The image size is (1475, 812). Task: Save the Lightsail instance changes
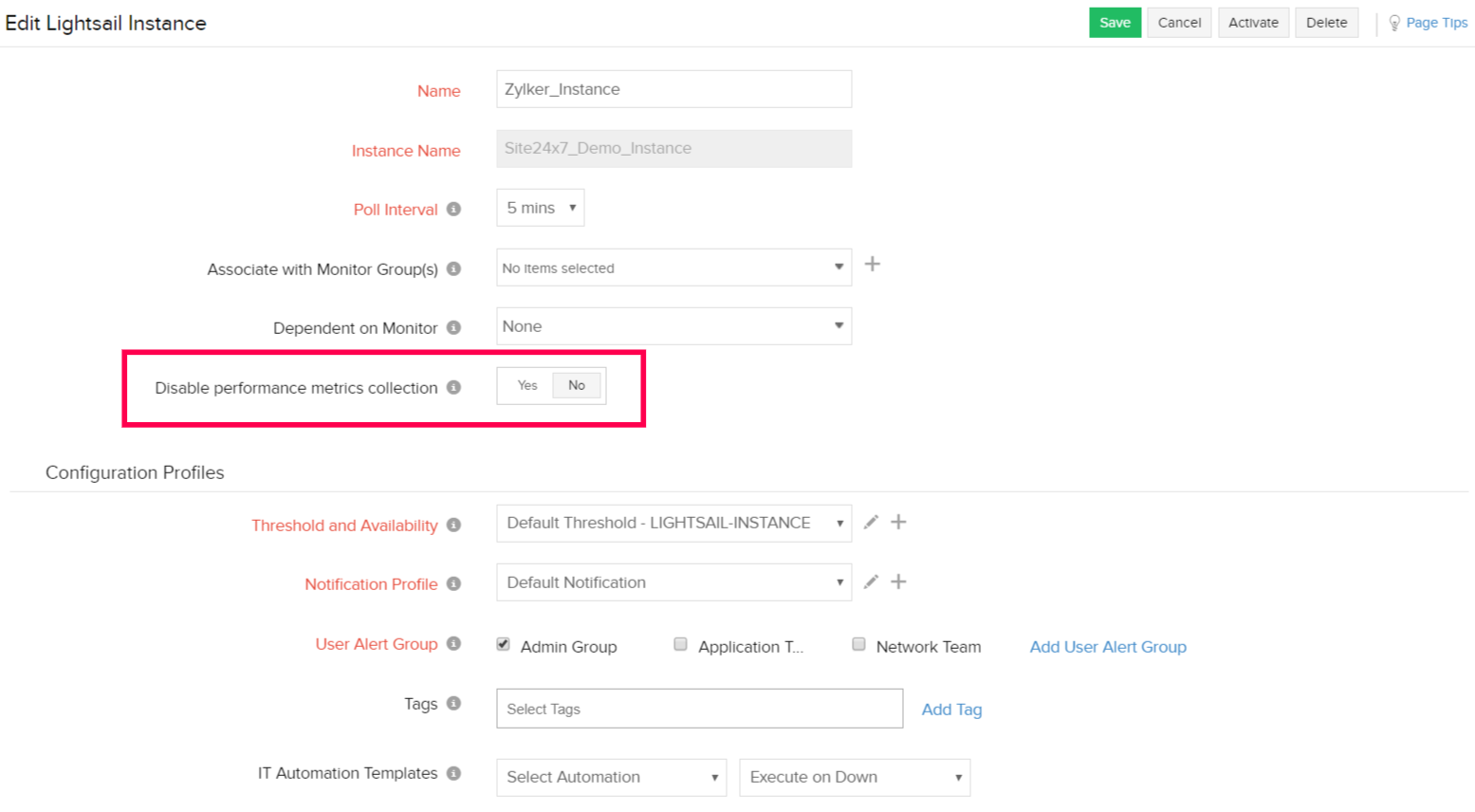(1115, 22)
